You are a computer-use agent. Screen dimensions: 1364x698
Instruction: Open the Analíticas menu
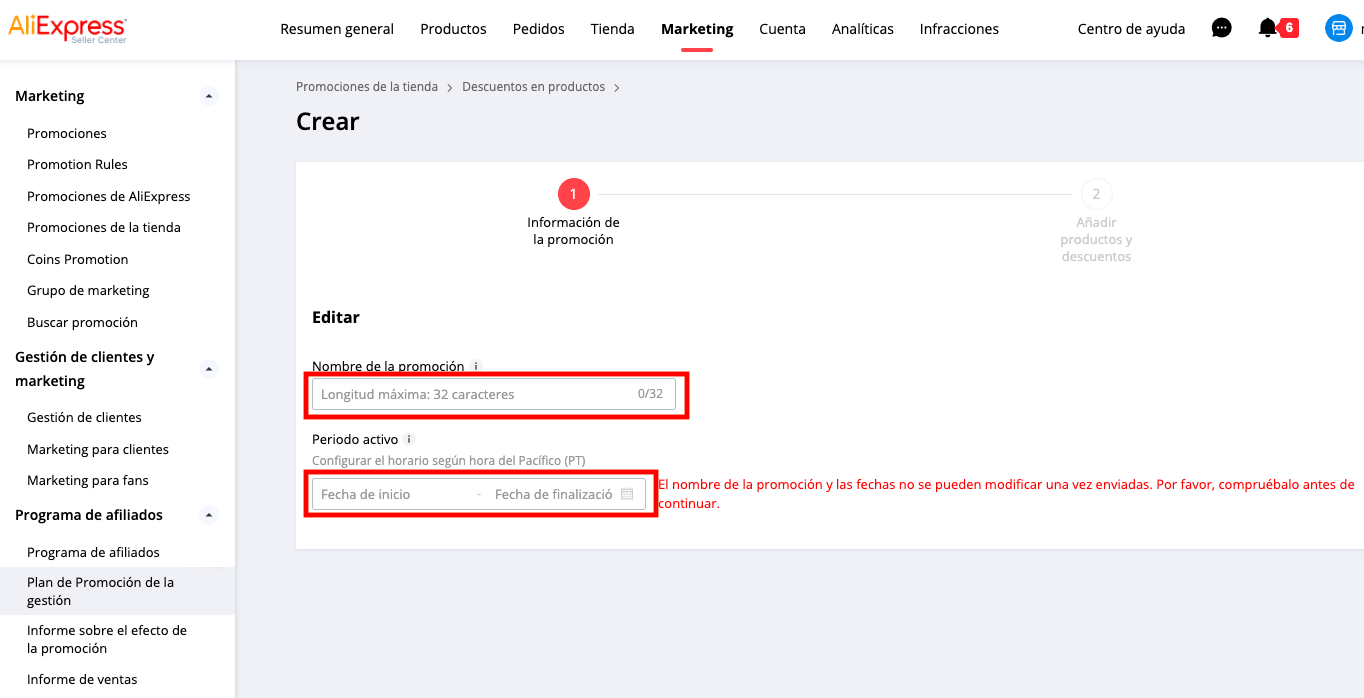click(863, 29)
